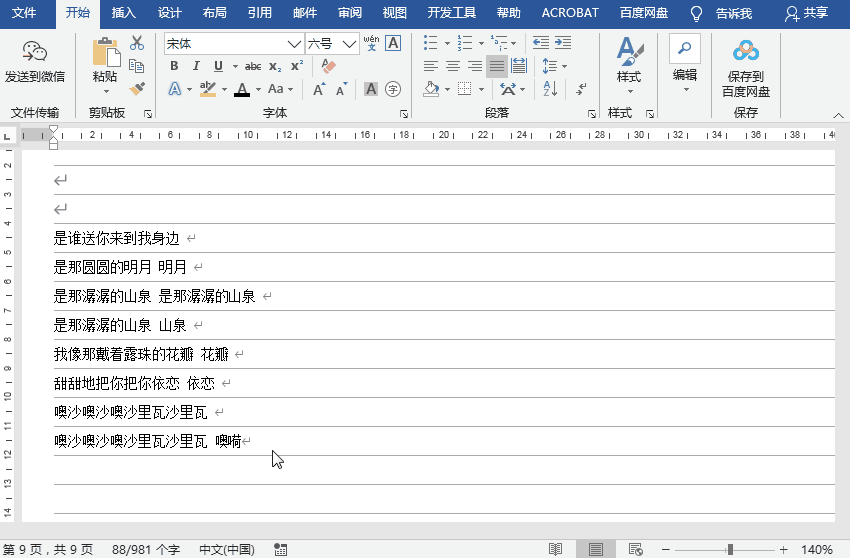
Task: Increase paragraph indent
Action: (563, 43)
